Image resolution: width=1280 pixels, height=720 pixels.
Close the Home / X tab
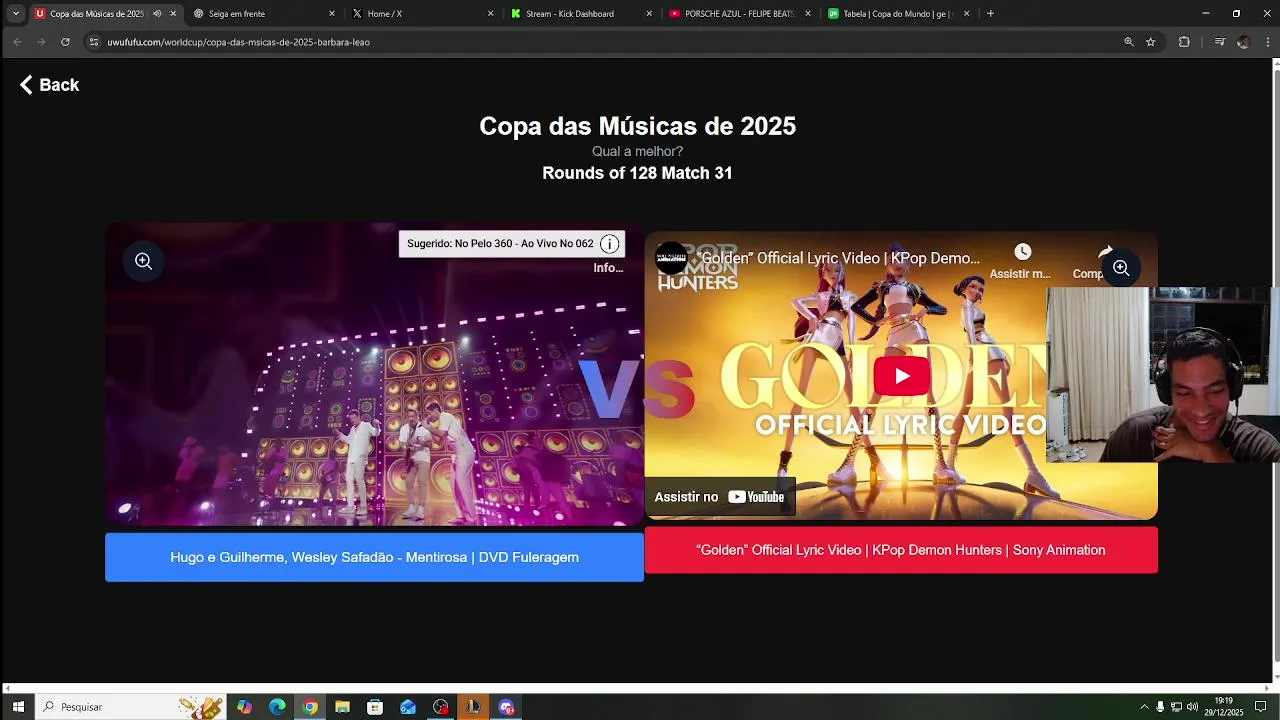pos(490,14)
